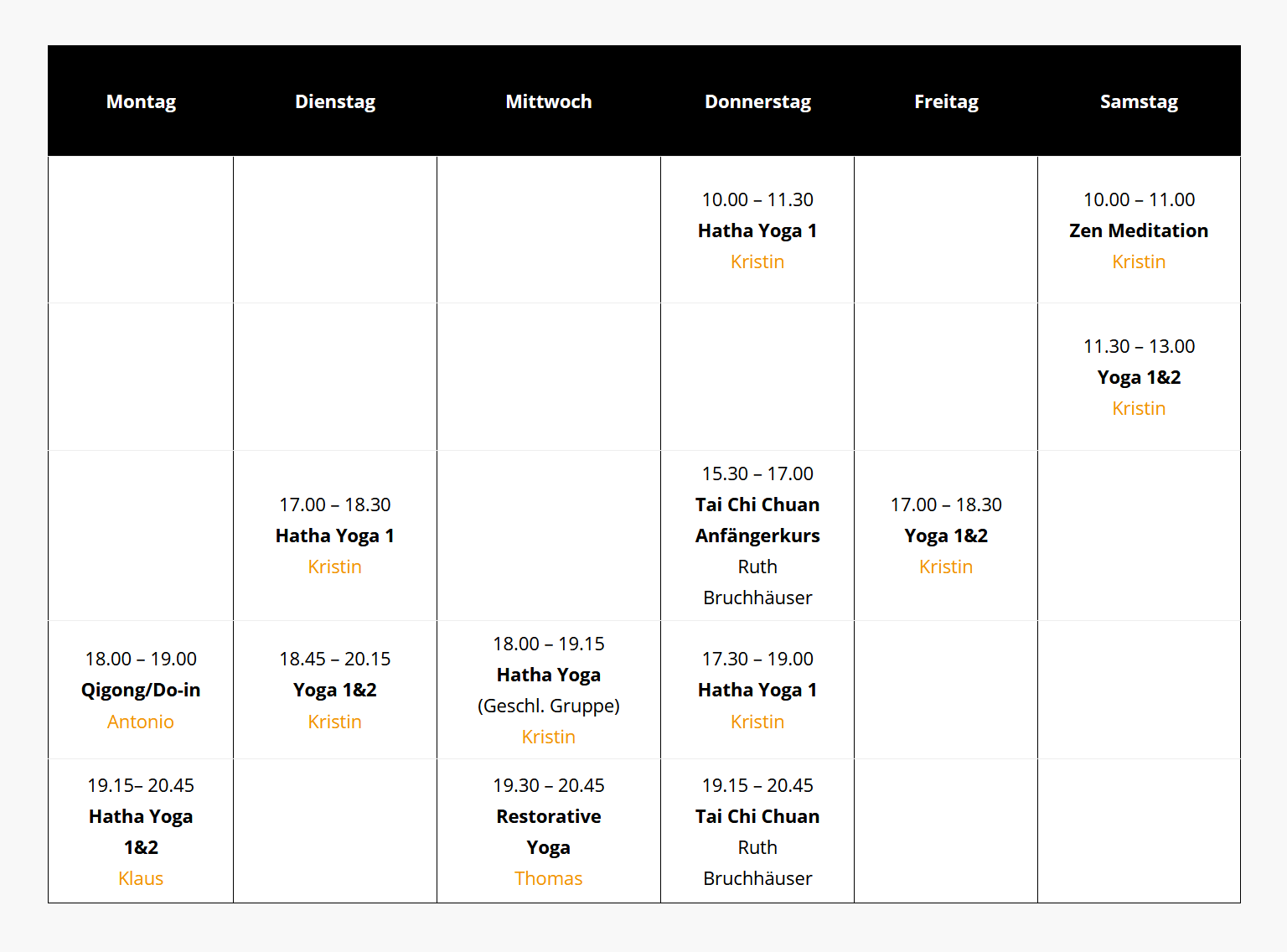Click Kristin under Zen Meditation
This screenshot has width=1287, height=952.
[x=1139, y=261]
